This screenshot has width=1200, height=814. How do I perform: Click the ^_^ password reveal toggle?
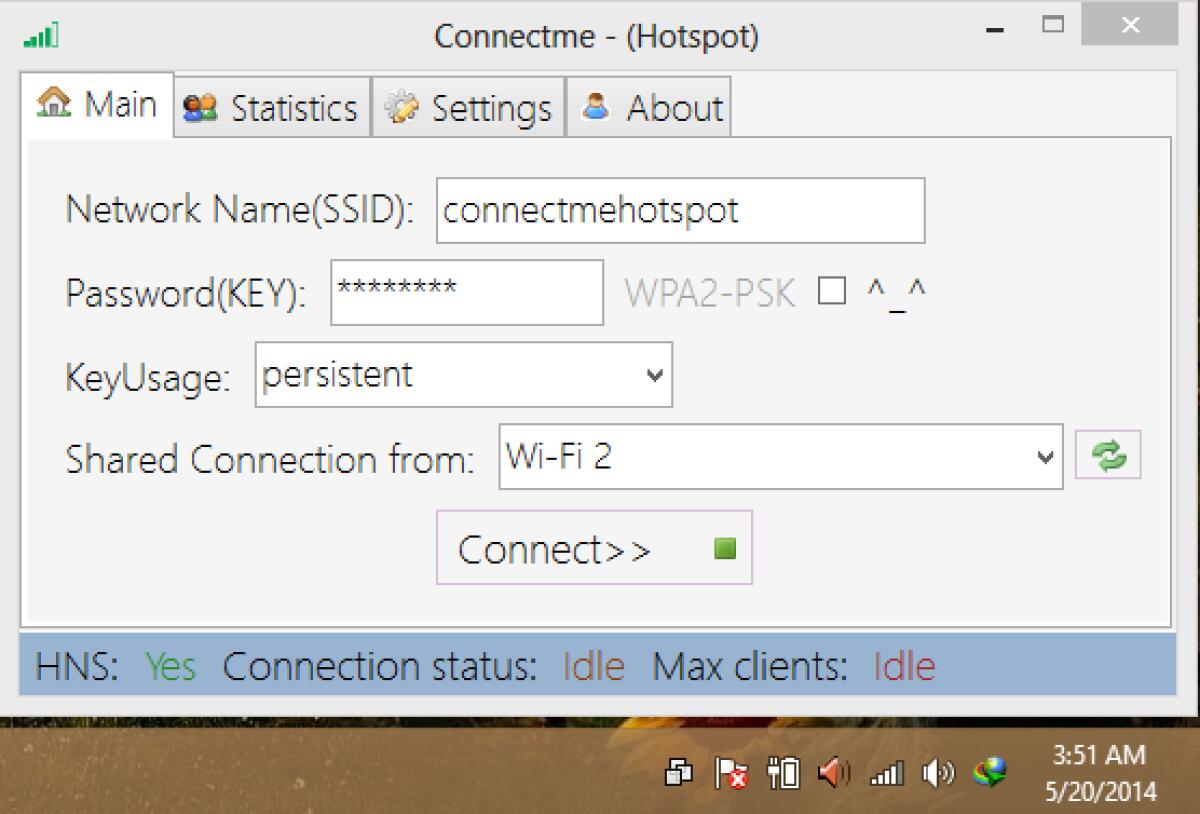[898, 291]
